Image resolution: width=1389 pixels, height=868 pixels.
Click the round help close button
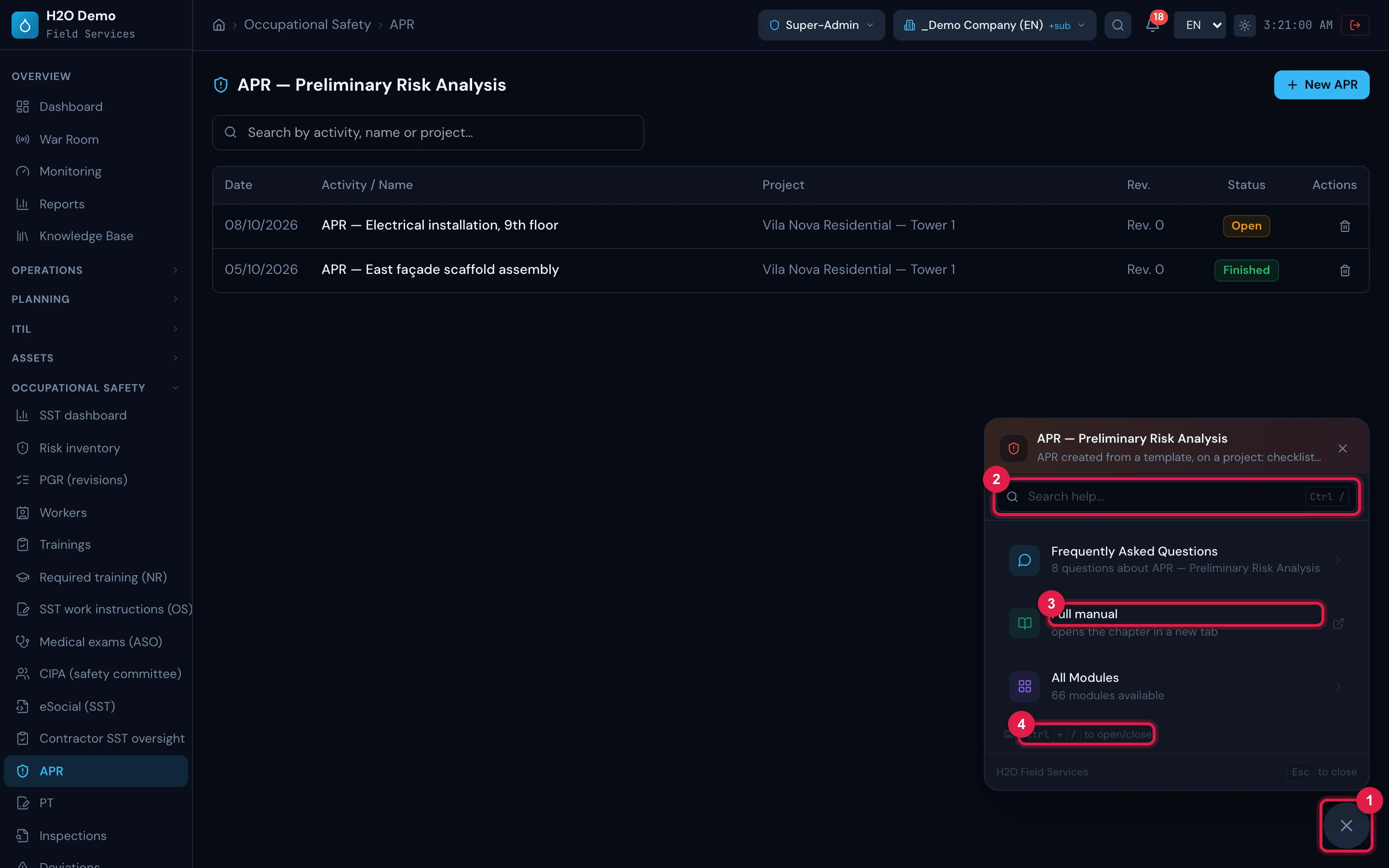tap(1346, 826)
